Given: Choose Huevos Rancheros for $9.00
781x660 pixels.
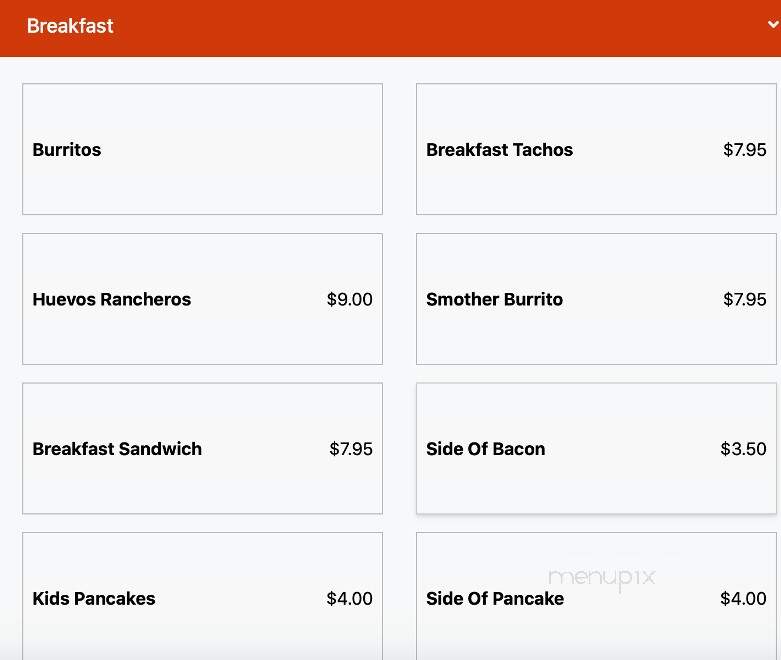Looking at the screenshot, I should tap(202, 299).
